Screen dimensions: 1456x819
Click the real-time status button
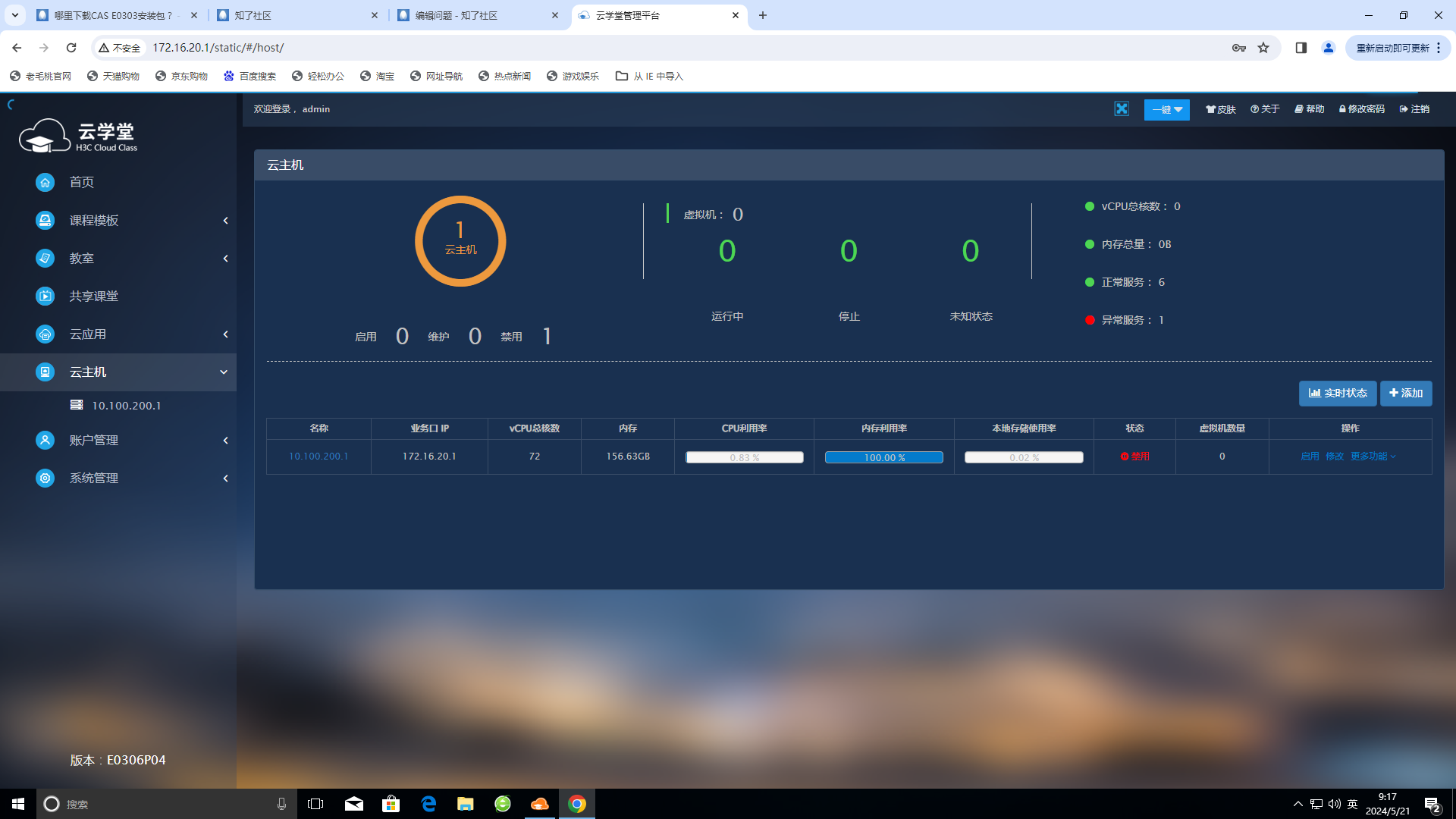(x=1337, y=393)
